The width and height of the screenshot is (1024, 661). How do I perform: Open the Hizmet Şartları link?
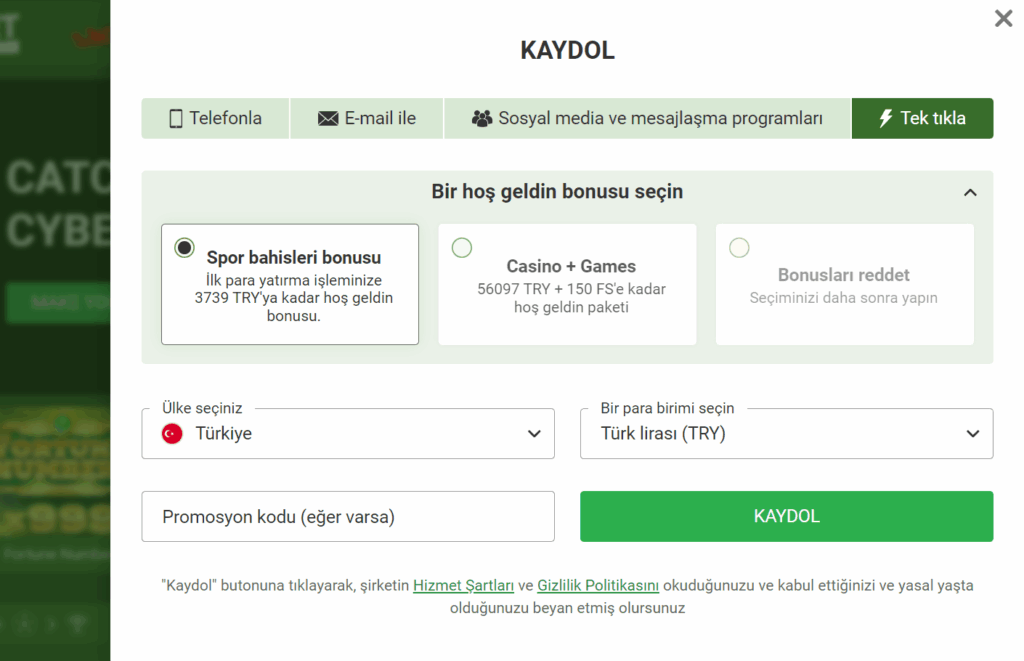[465, 585]
